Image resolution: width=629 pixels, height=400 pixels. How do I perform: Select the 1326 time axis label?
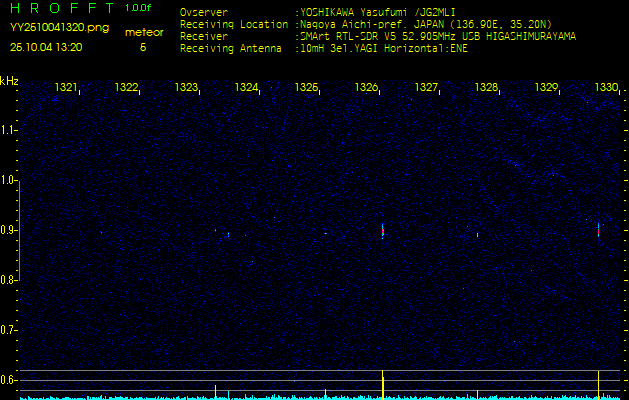coord(366,88)
